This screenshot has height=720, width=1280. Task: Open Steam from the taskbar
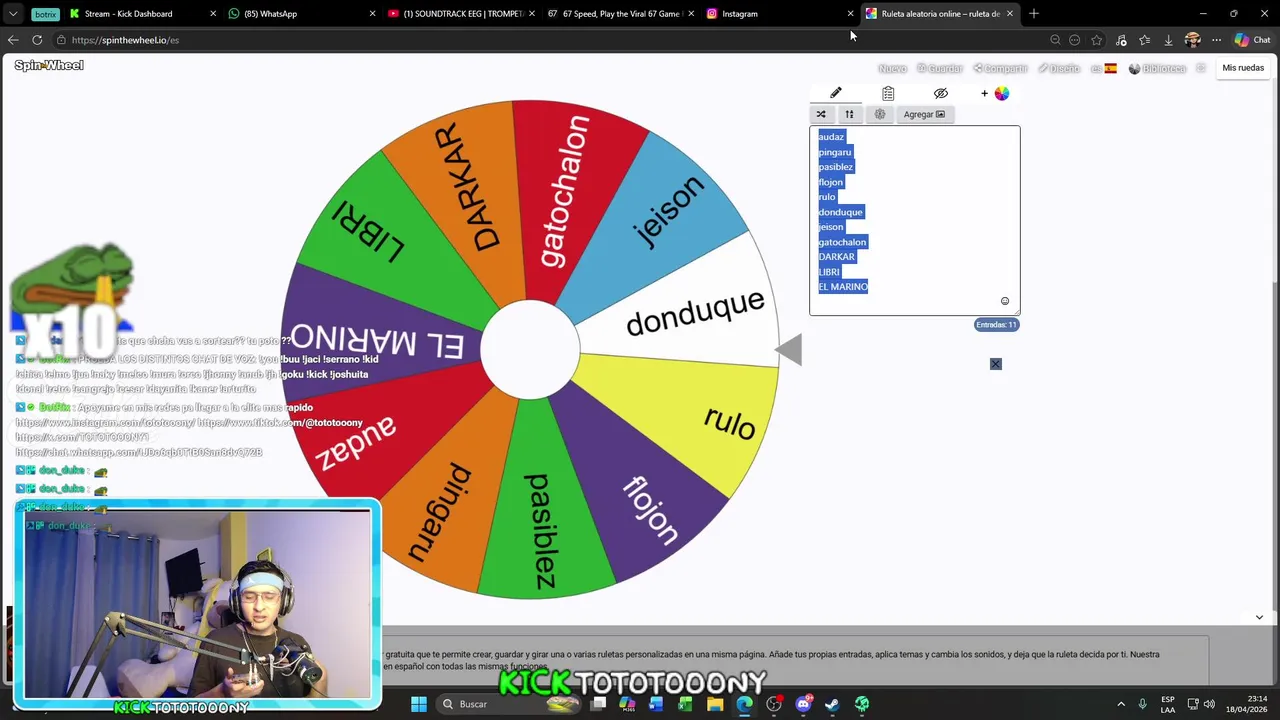point(832,704)
